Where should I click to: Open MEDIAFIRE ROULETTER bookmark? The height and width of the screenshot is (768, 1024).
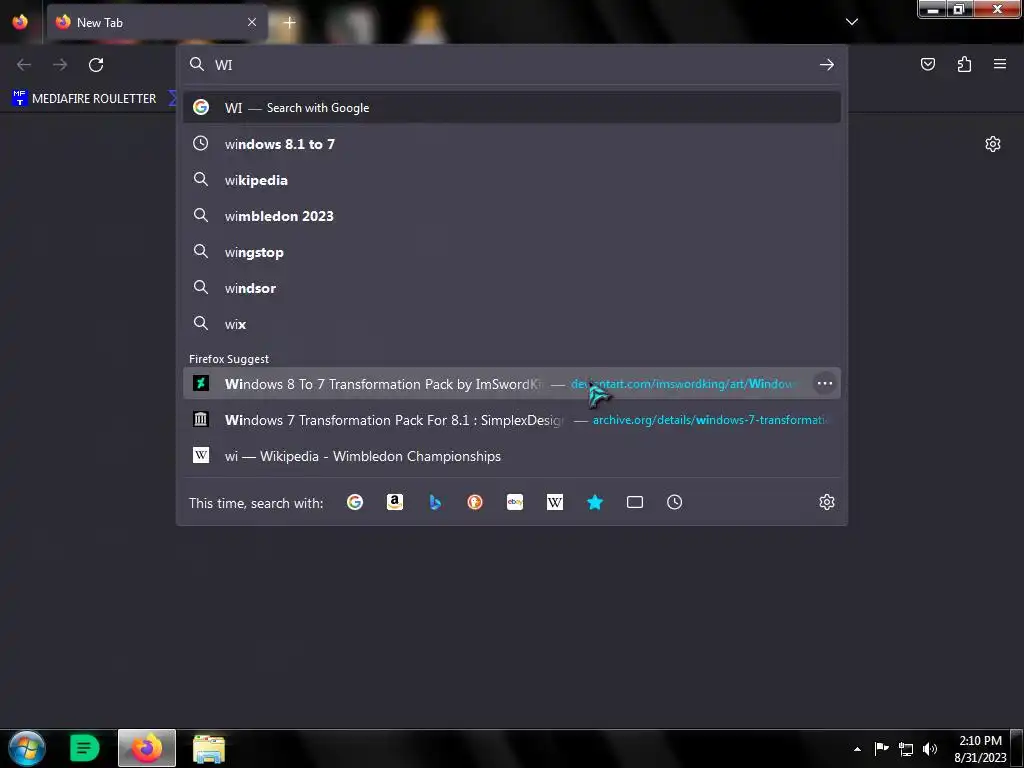(x=85, y=99)
